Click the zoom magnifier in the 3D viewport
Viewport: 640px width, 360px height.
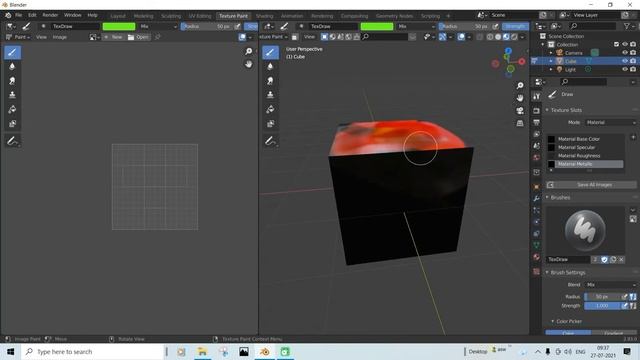click(520, 86)
